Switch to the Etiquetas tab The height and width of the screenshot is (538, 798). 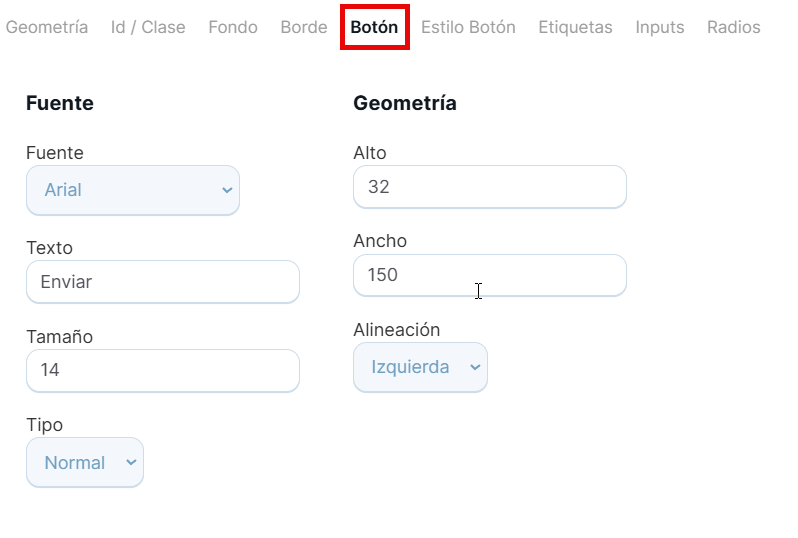575,27
